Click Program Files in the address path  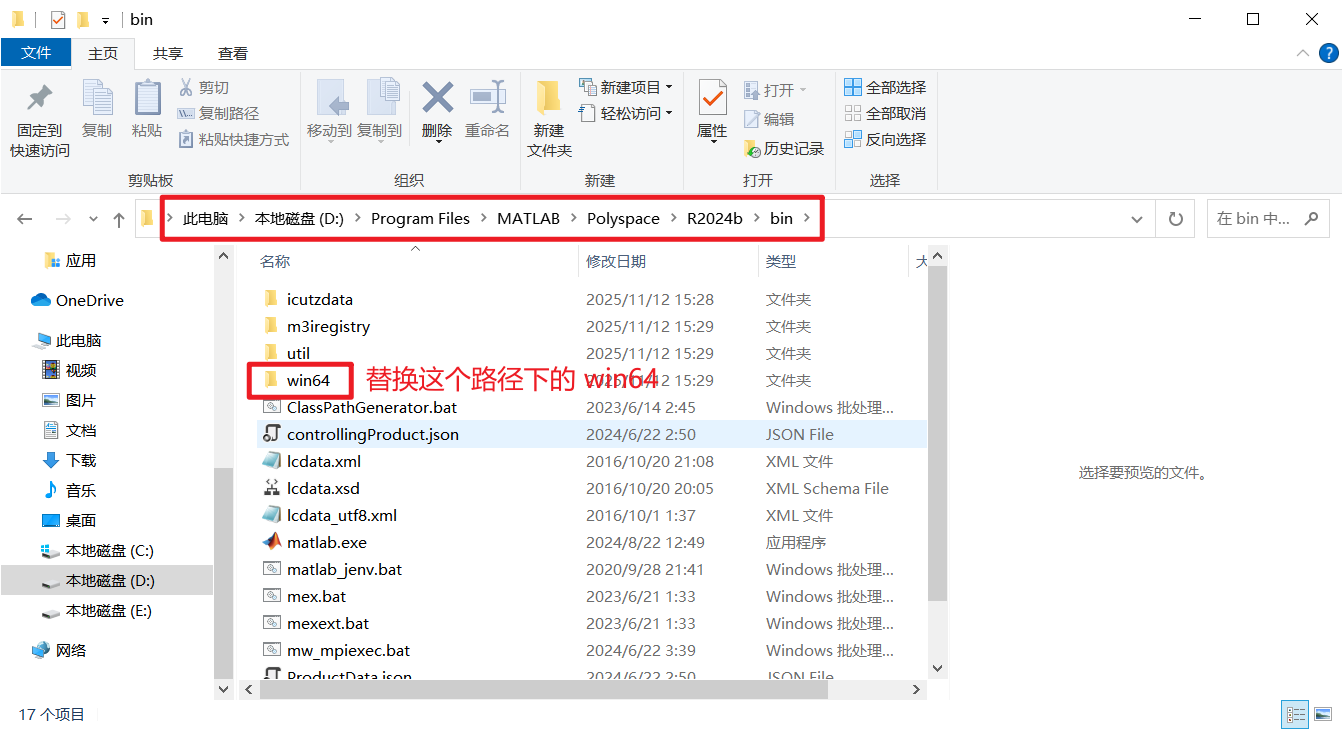click(x=420, y=218)
